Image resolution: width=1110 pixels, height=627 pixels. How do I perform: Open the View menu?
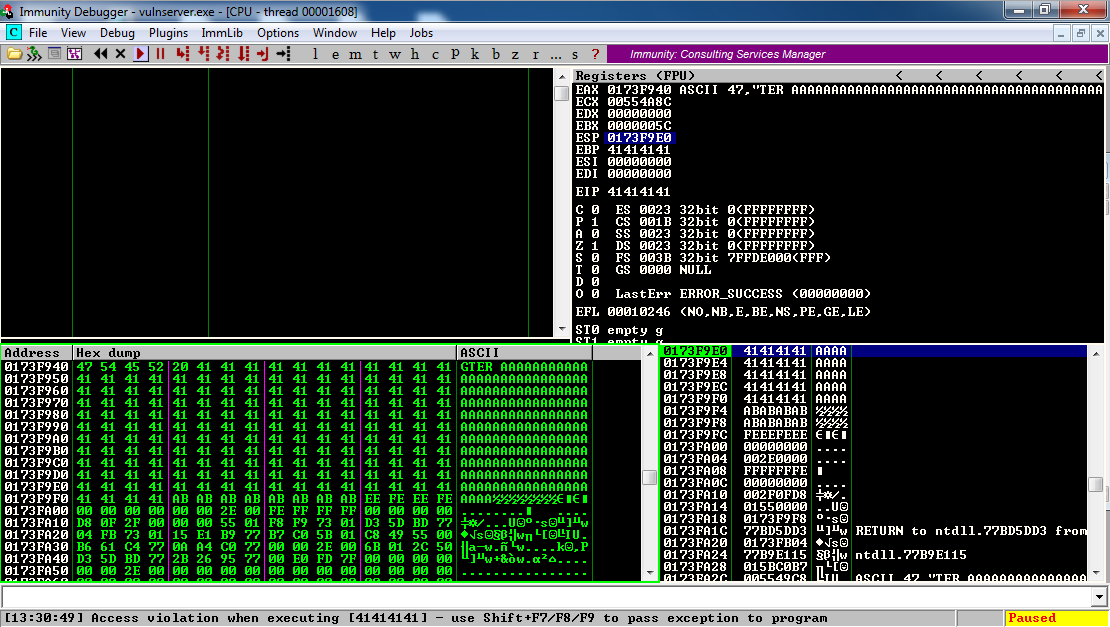click(73, 33)
